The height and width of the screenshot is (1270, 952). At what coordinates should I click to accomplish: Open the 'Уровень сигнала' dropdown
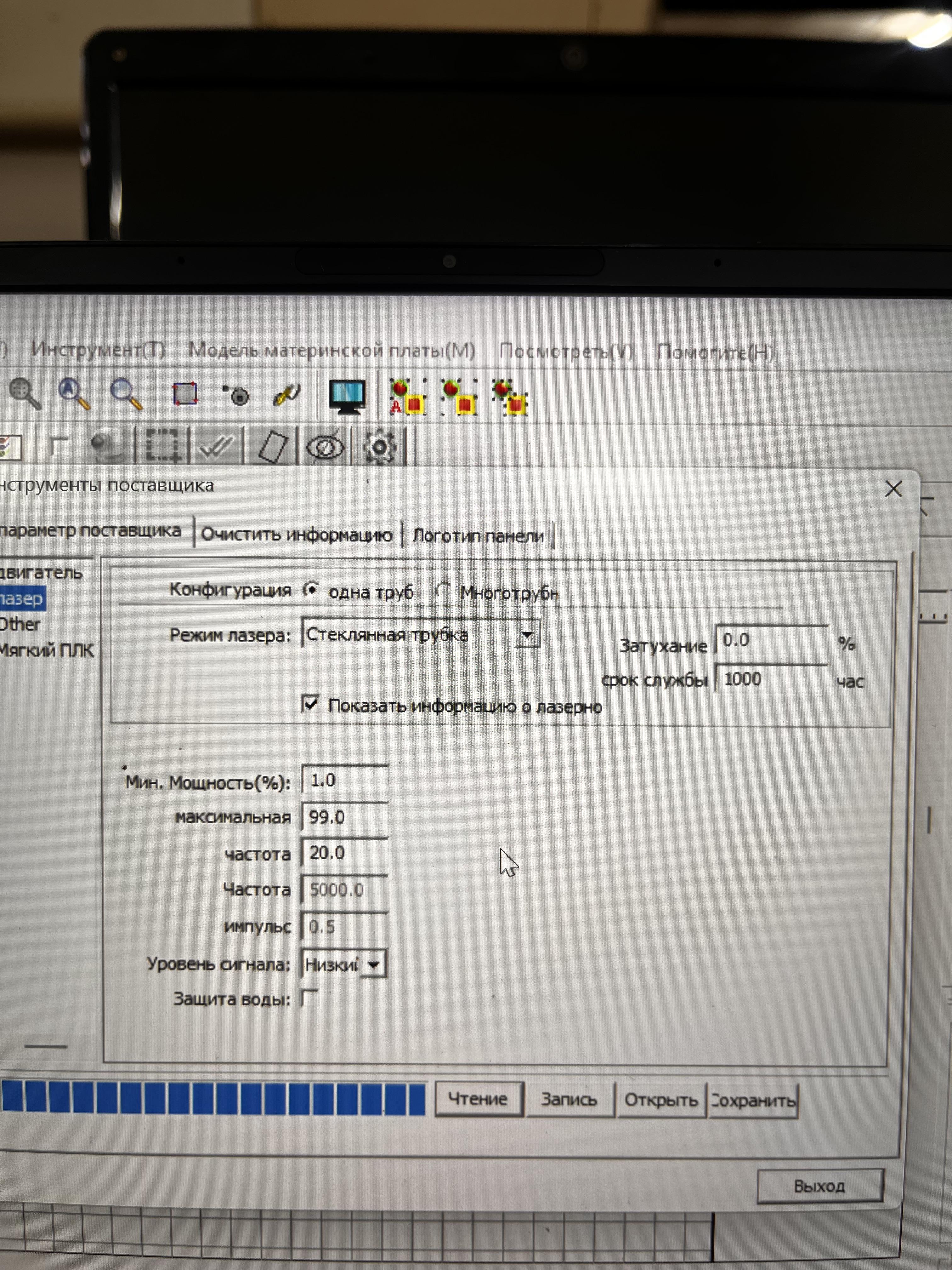click(x=344, y=964)
